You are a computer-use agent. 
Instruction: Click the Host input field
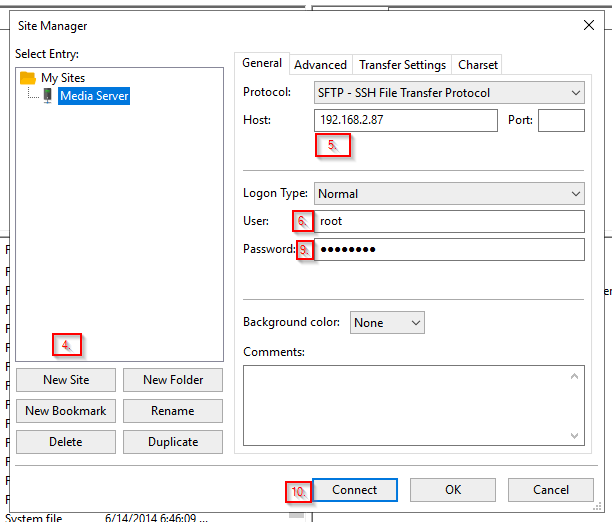pos(406,120)
